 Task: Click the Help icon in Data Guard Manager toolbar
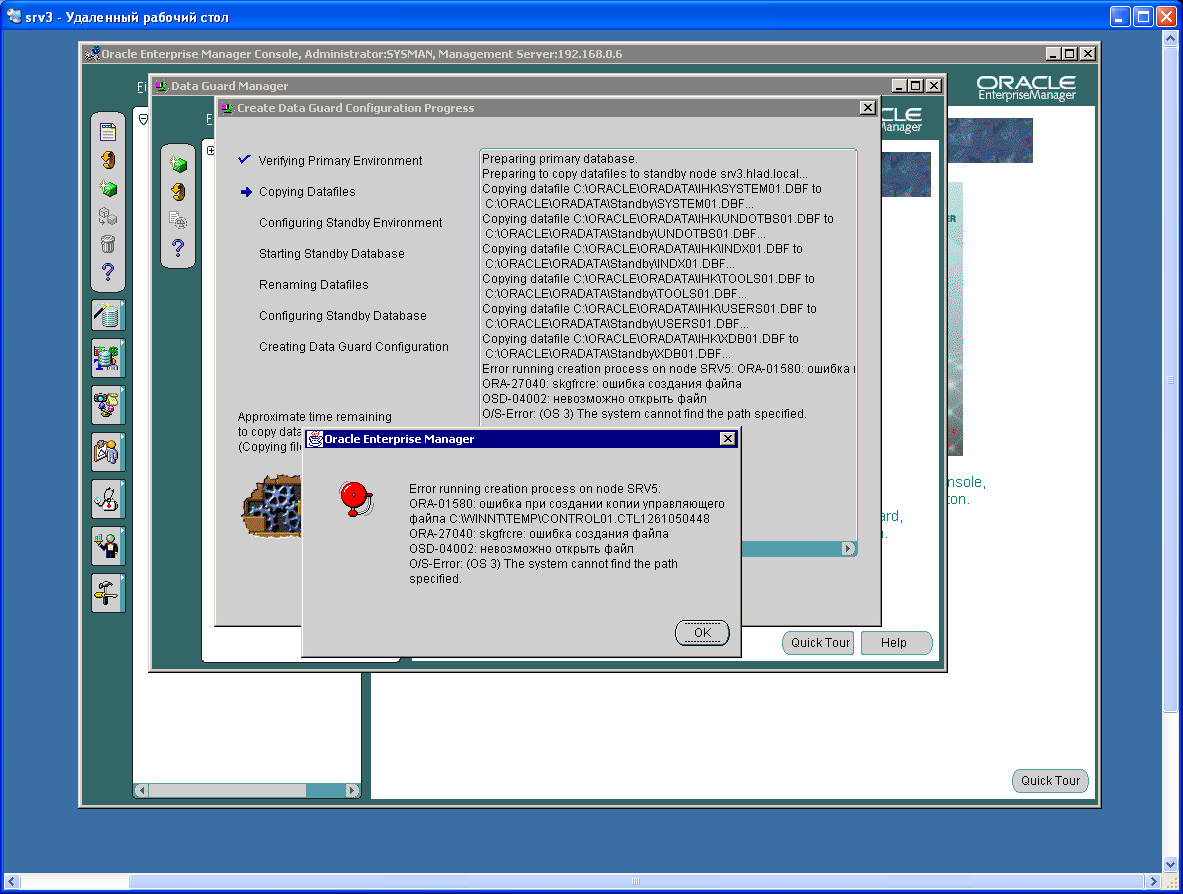178,247
